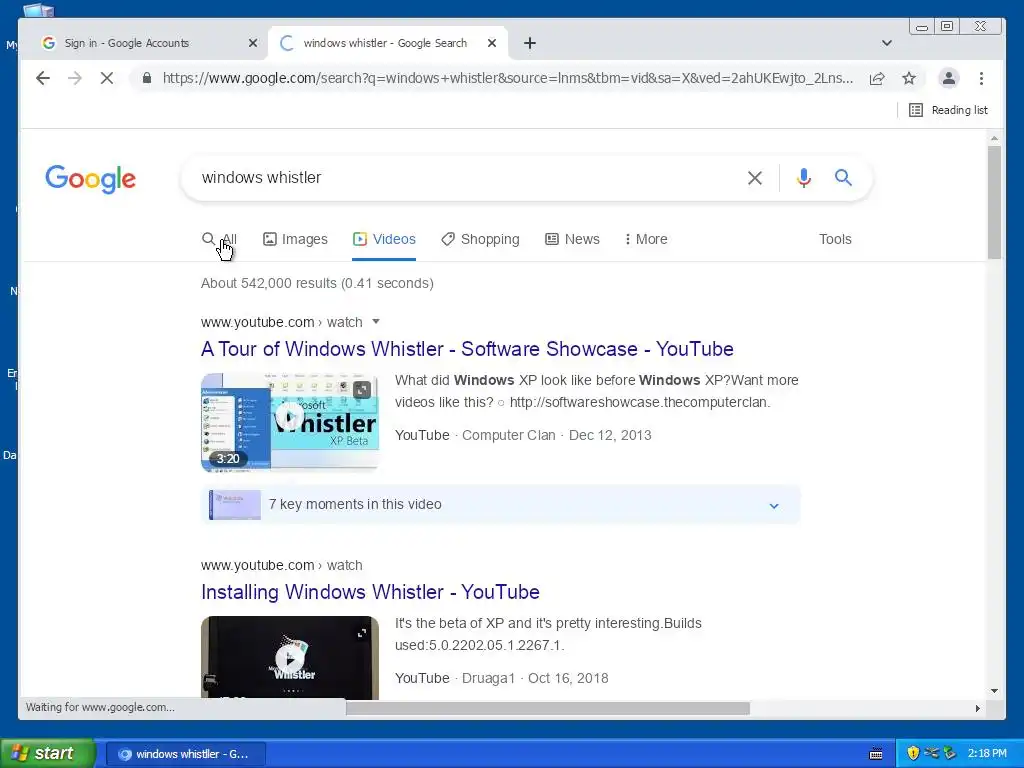
Task: Open search Tools
Action: 835,239
